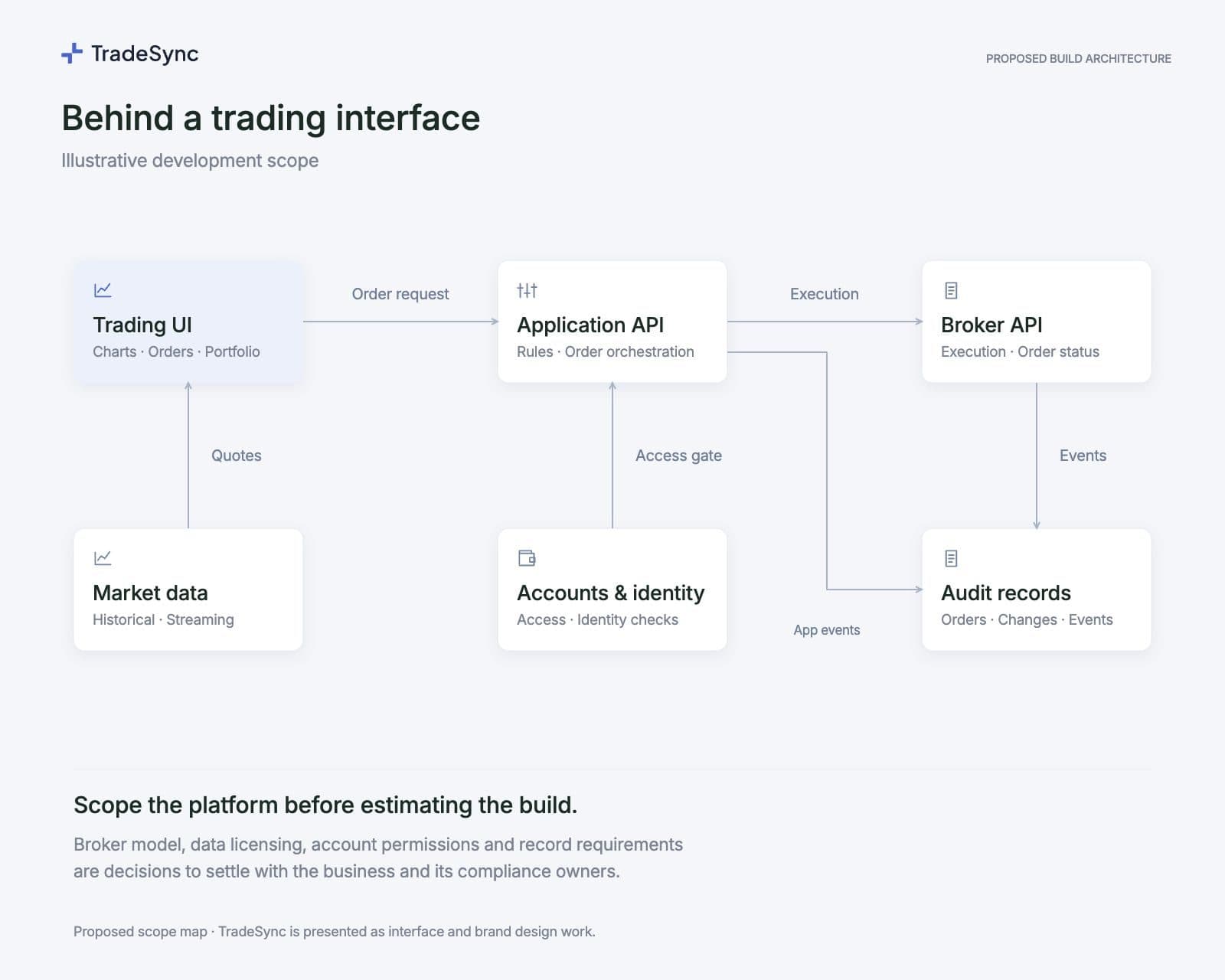This screenshot has height=980, width=1225.
Task: Click the document icon in Broker API card
Action: click(951, 290)
